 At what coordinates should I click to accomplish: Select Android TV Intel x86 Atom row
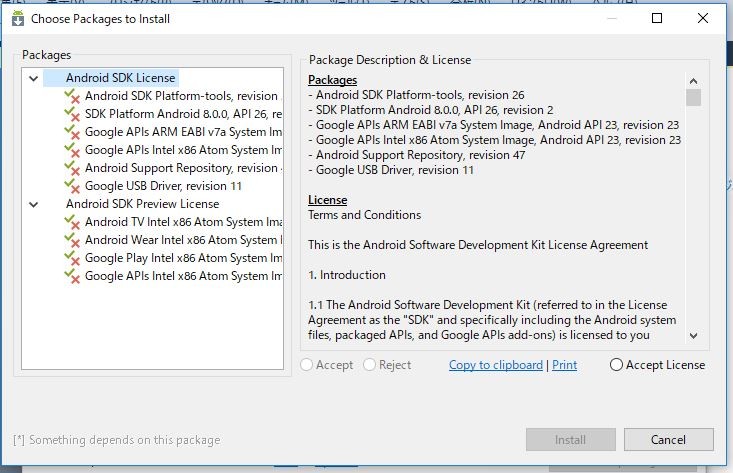(x=183, y=222)
